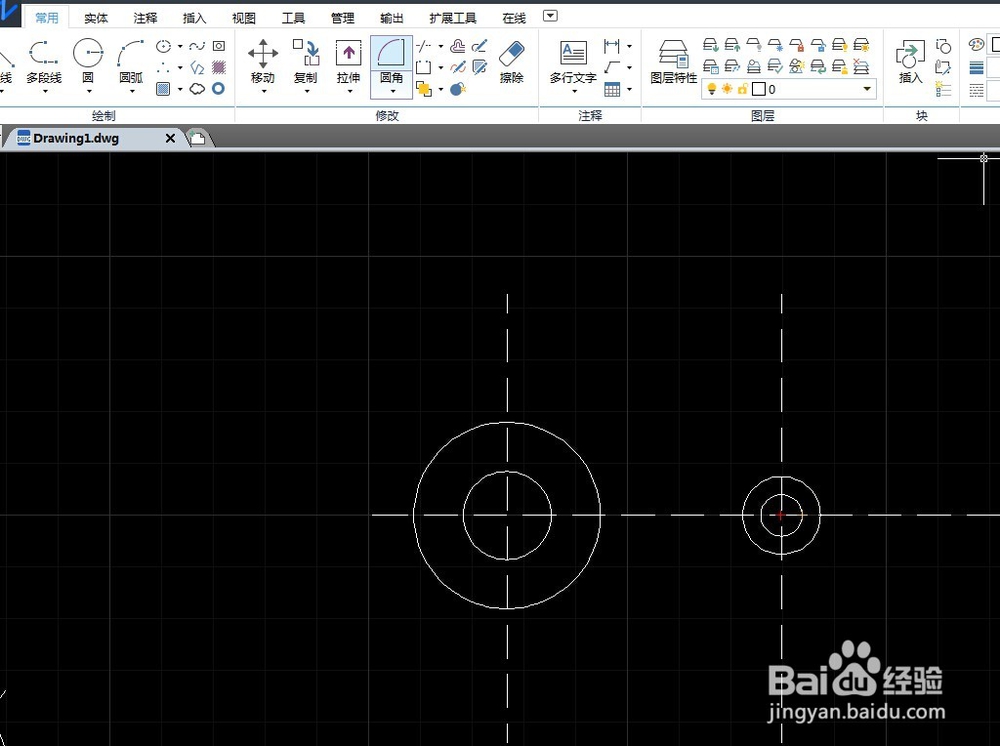
Task: Activate the 圆角 fillet tool
Action: coord(391,61)
